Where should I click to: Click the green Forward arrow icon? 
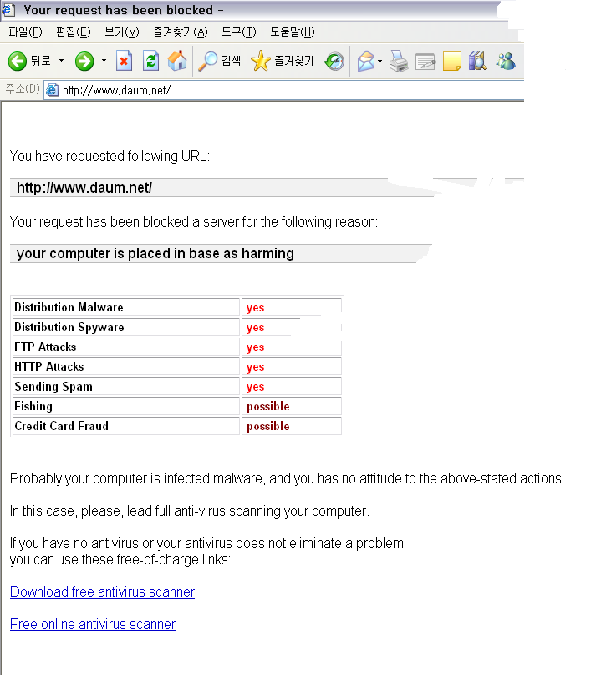(84, 61)
